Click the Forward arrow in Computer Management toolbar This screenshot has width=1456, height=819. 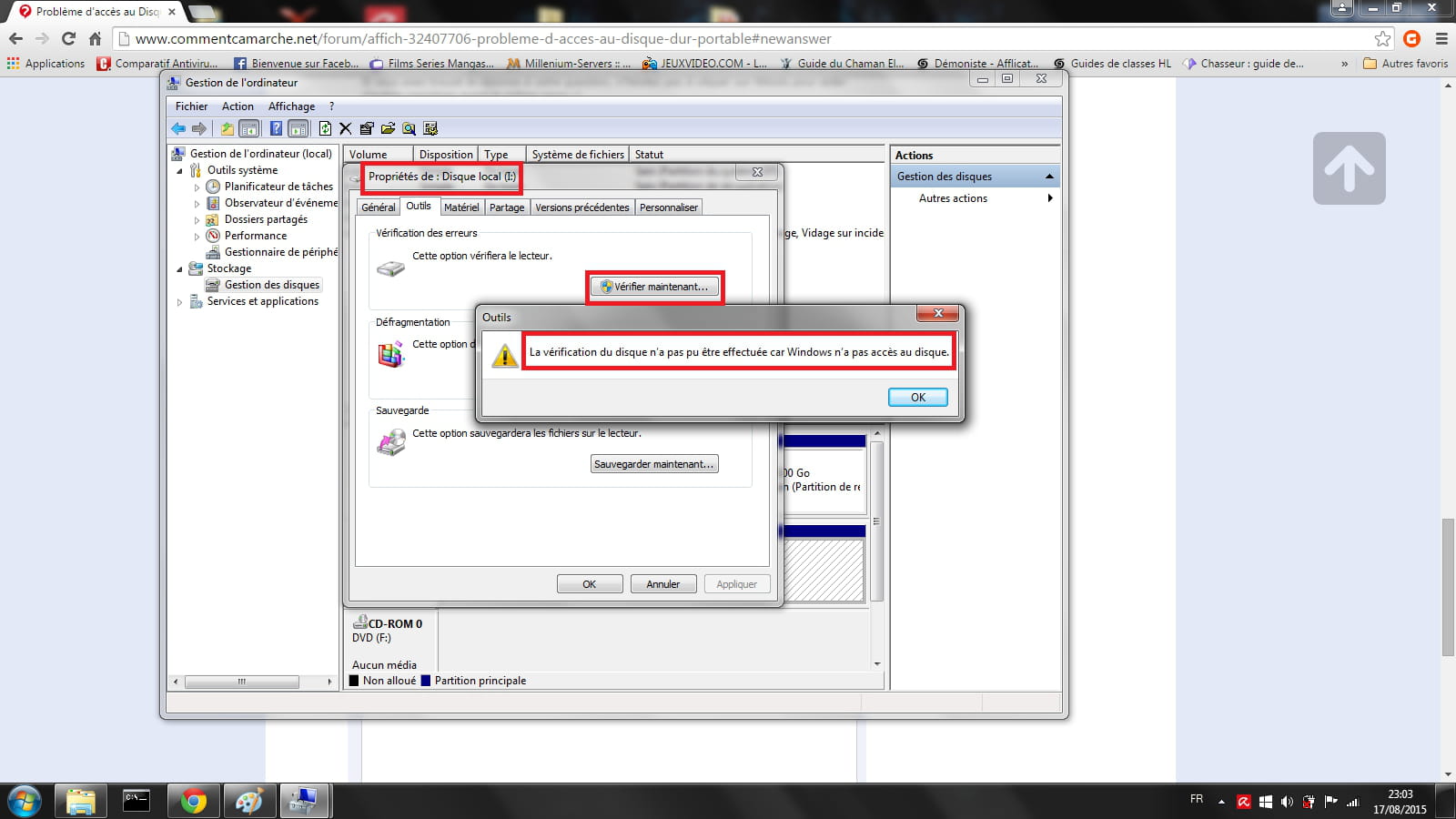pyautogui.click(x=198, y=128)
